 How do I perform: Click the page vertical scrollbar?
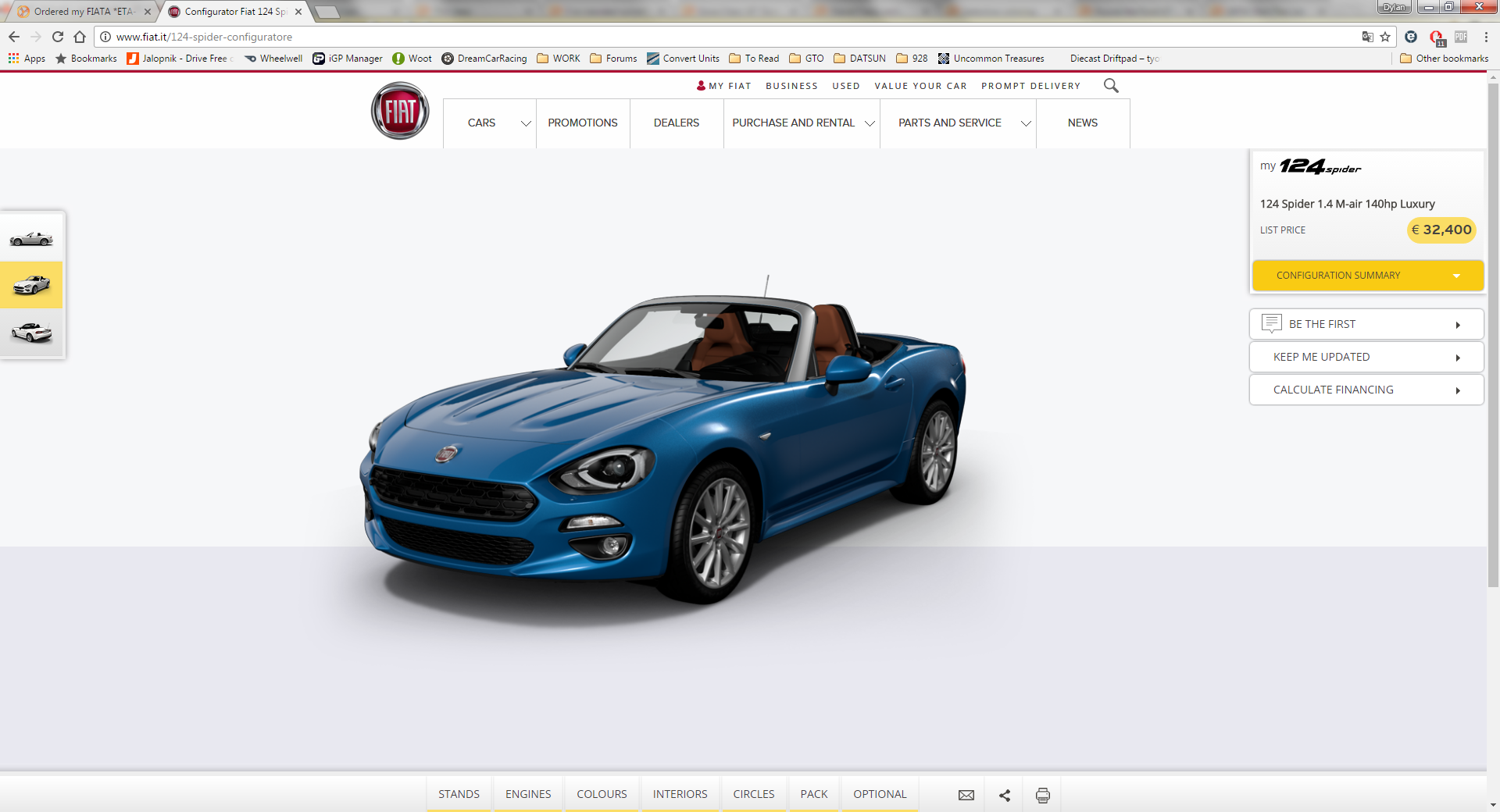1493,336
